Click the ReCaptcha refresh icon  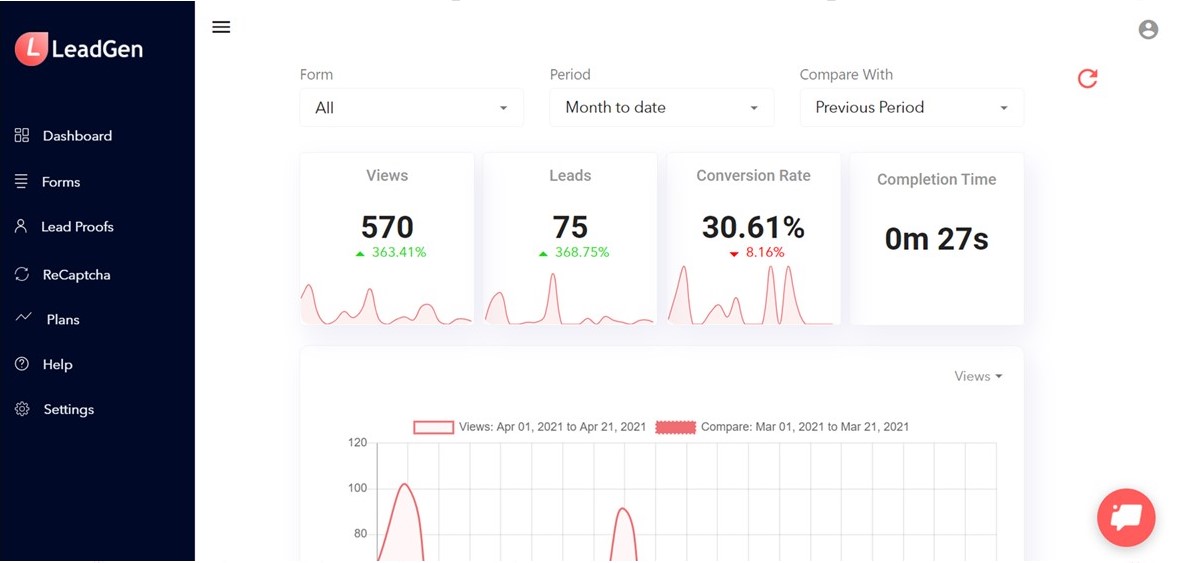[22, 274]
